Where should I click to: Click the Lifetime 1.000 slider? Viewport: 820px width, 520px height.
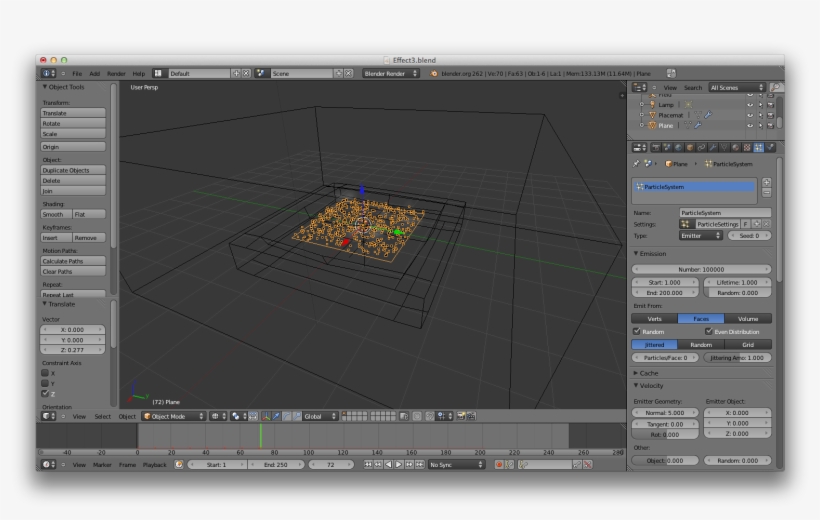click(737, 282)
